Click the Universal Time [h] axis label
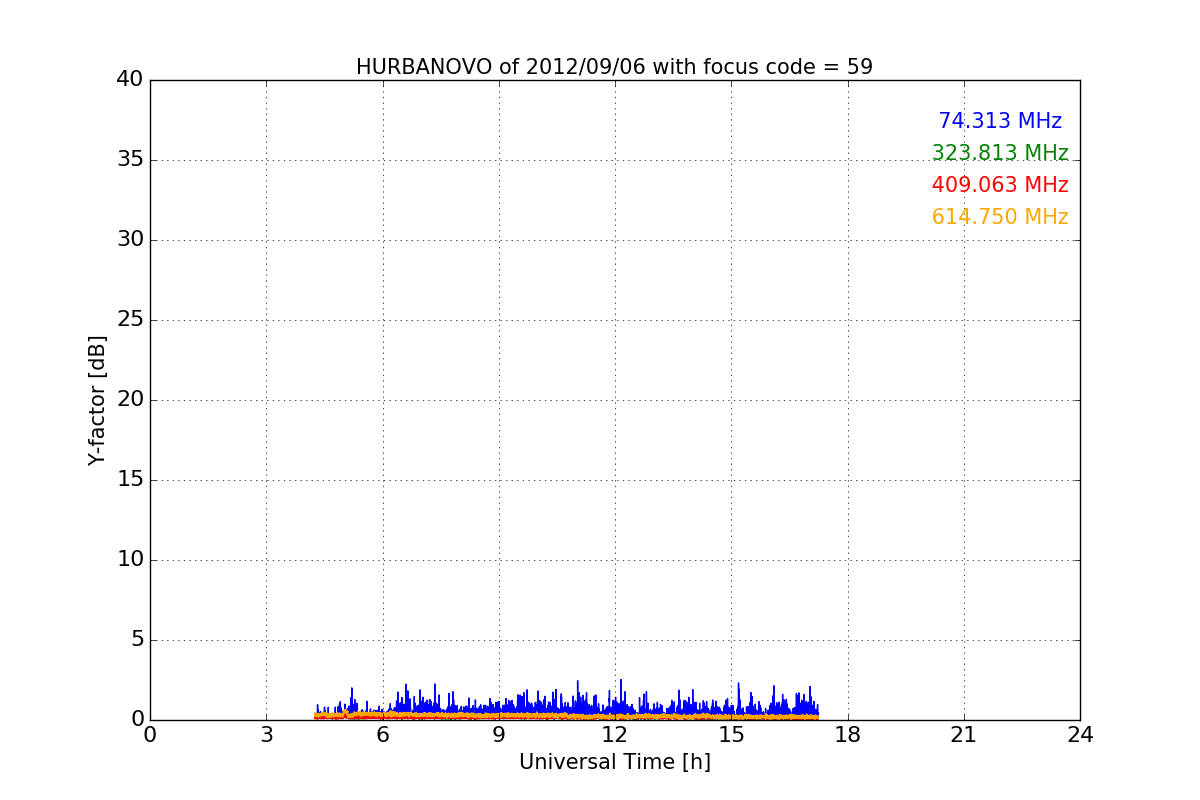 click(614, 762)
